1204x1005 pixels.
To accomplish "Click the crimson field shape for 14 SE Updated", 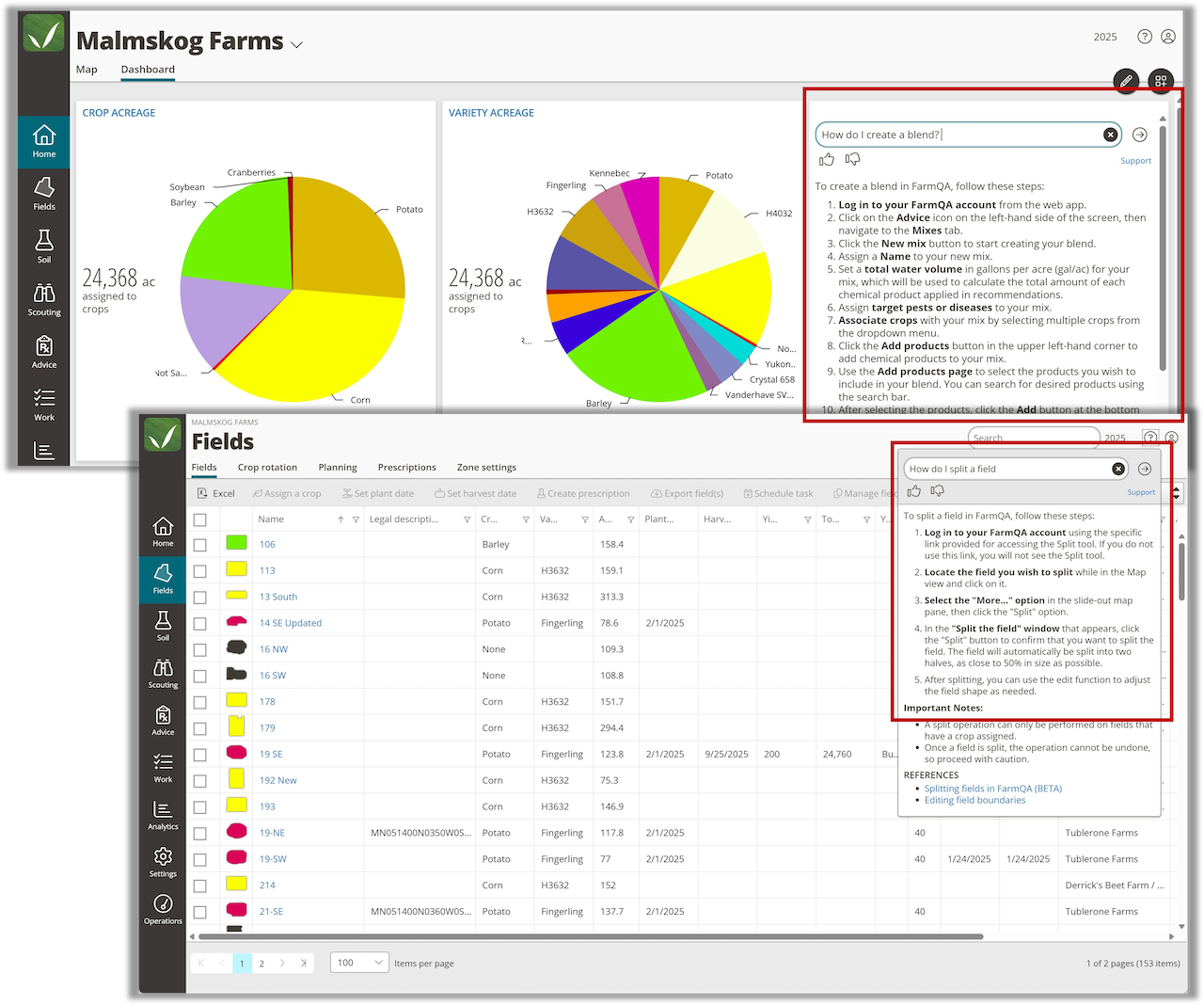I will click(236, 621).
